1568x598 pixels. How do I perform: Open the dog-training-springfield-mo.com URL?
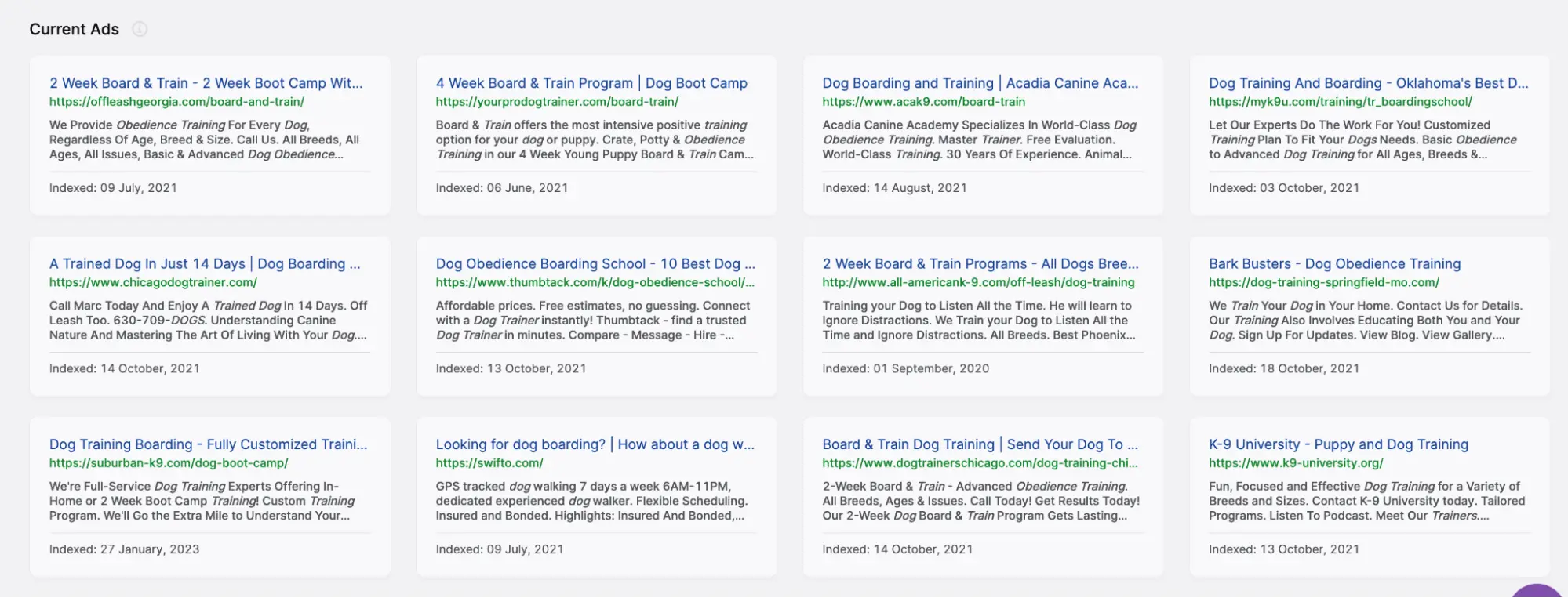pyautogui.click(x=1323, y=282)
